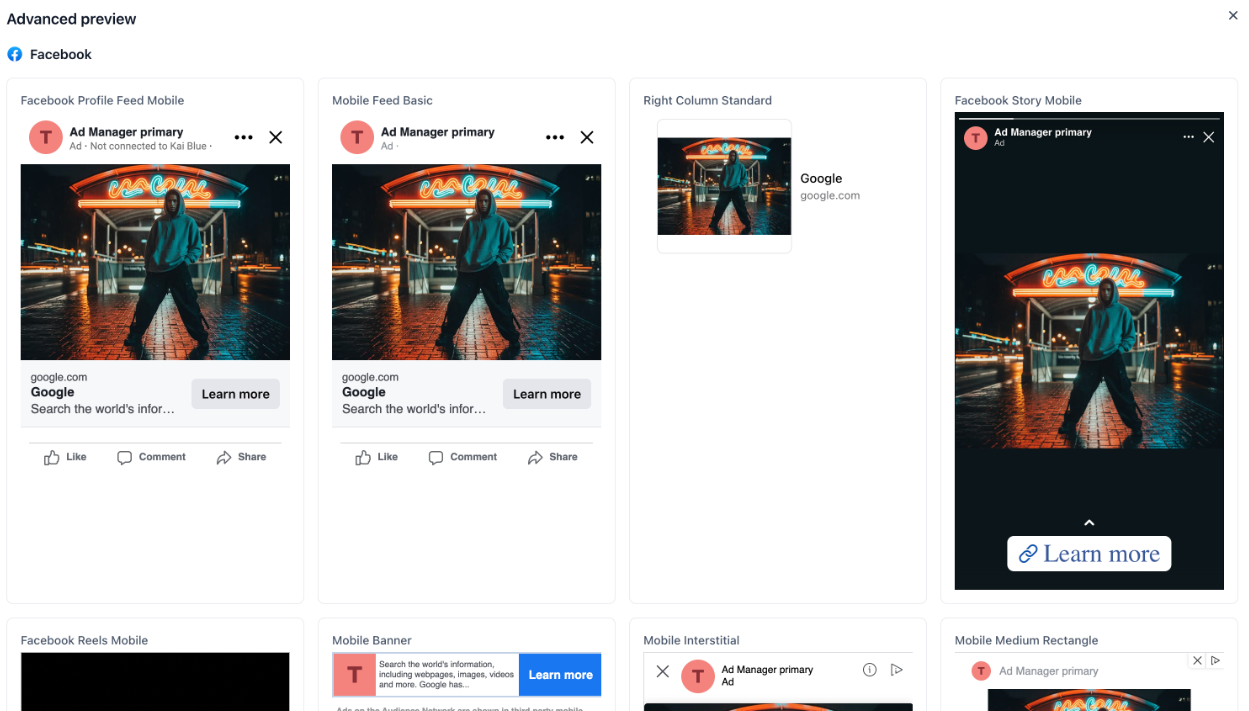This screenshot has width=1249, height=711.
Task: Click Like in Mobile Feed Basic
Action: coord(376,457)
